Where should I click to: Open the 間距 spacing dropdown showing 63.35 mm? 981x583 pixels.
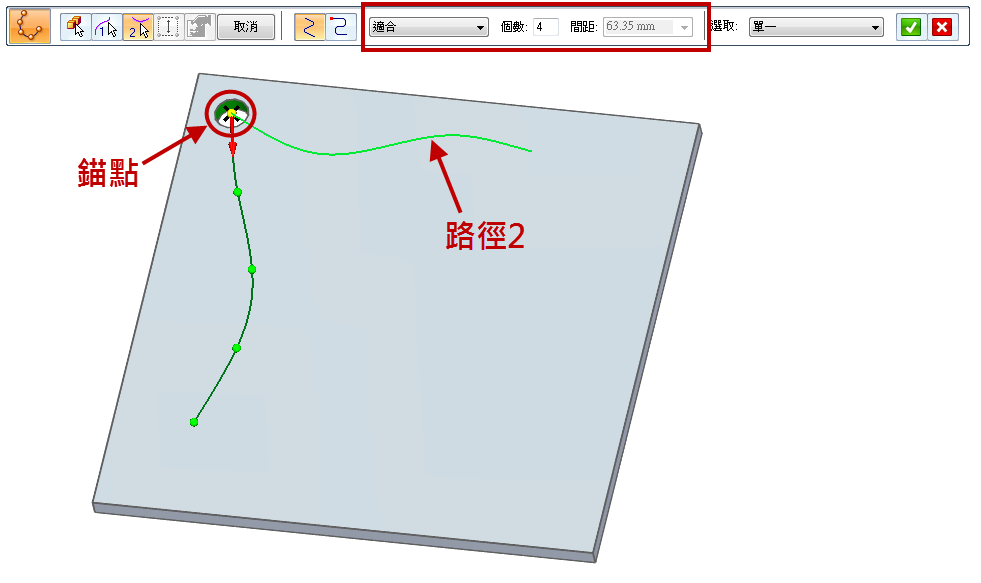pyautogui.click(x=648, y=27)
